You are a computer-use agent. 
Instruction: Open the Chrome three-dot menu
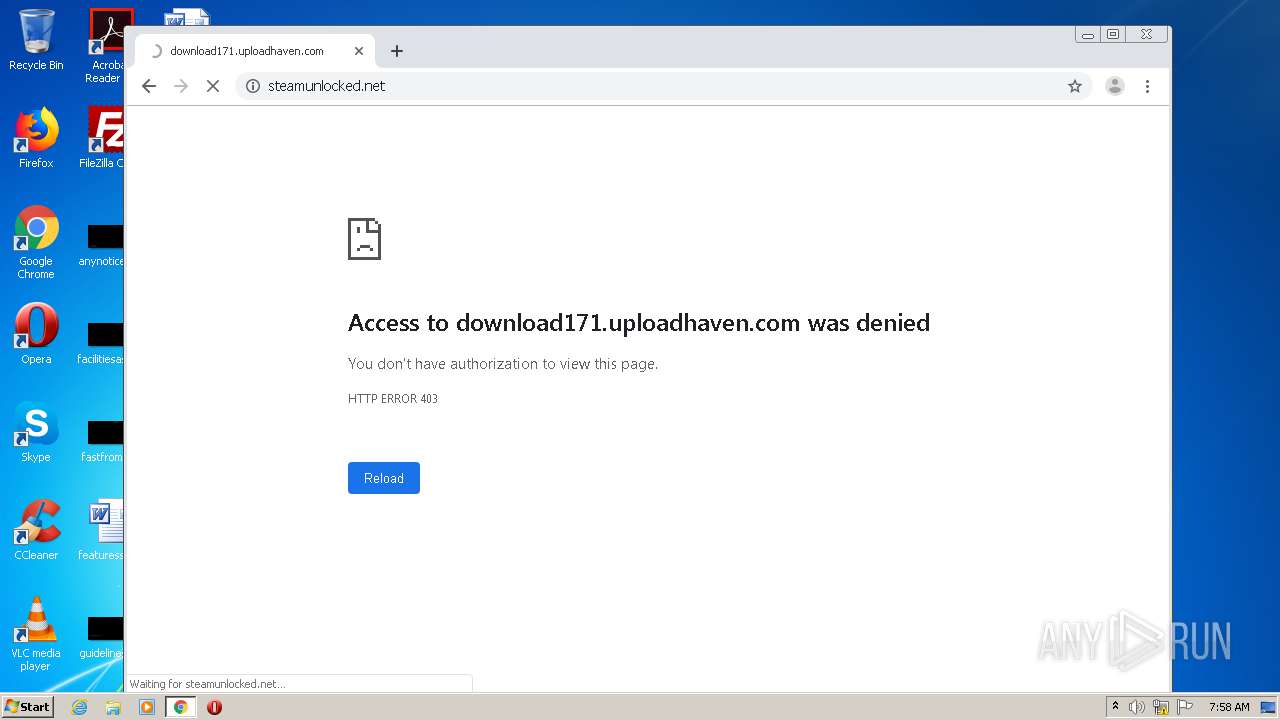coord(1147,86)
